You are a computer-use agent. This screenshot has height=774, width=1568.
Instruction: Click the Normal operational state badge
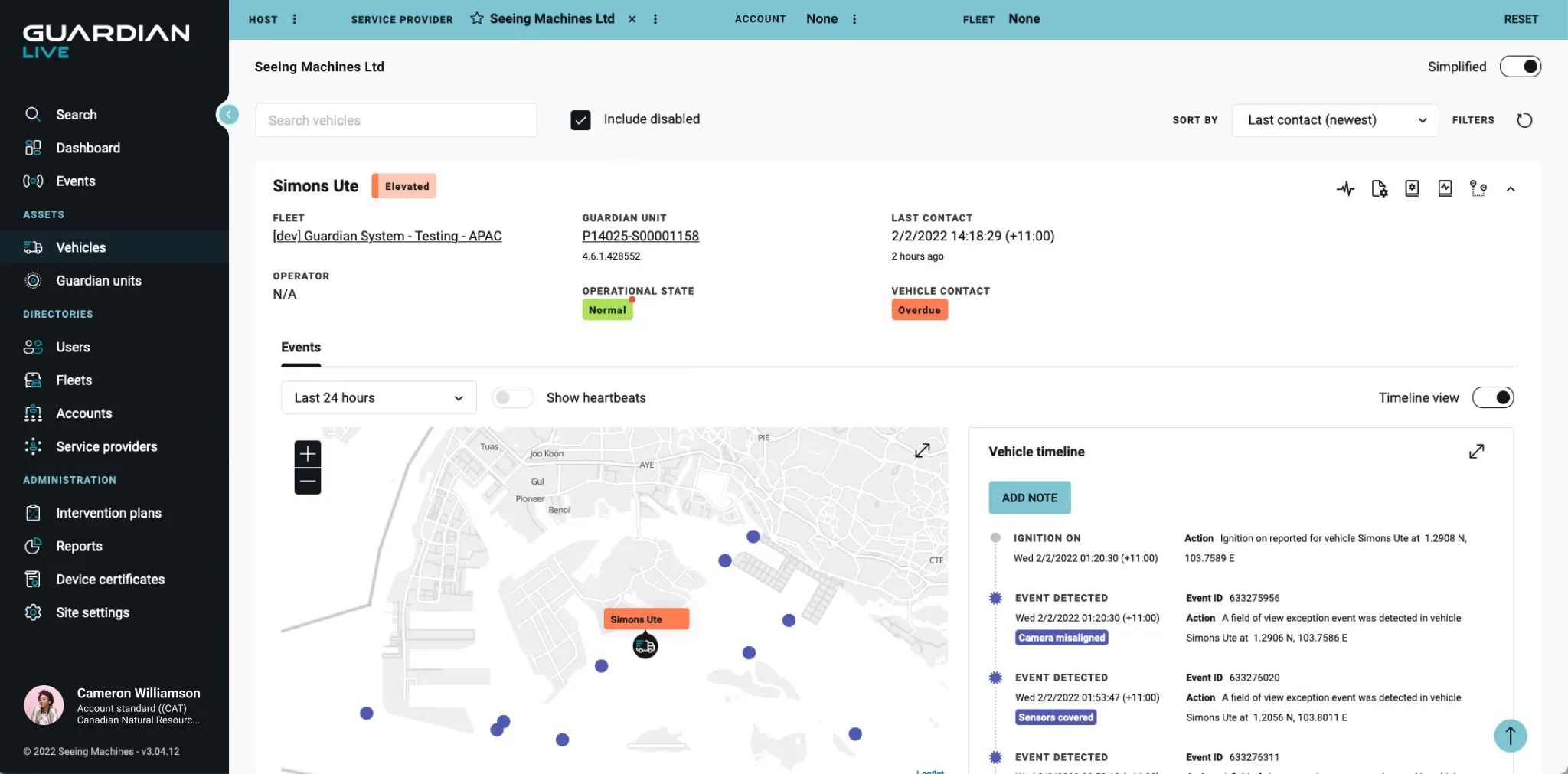point(607,310)
